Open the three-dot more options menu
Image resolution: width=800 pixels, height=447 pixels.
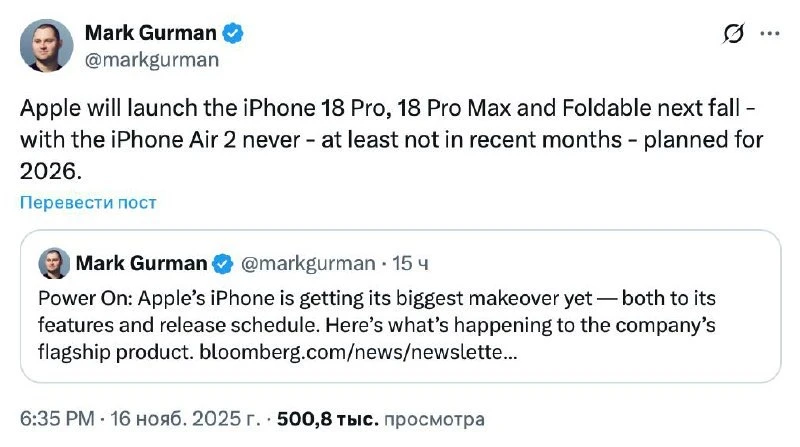click(769, 35)
